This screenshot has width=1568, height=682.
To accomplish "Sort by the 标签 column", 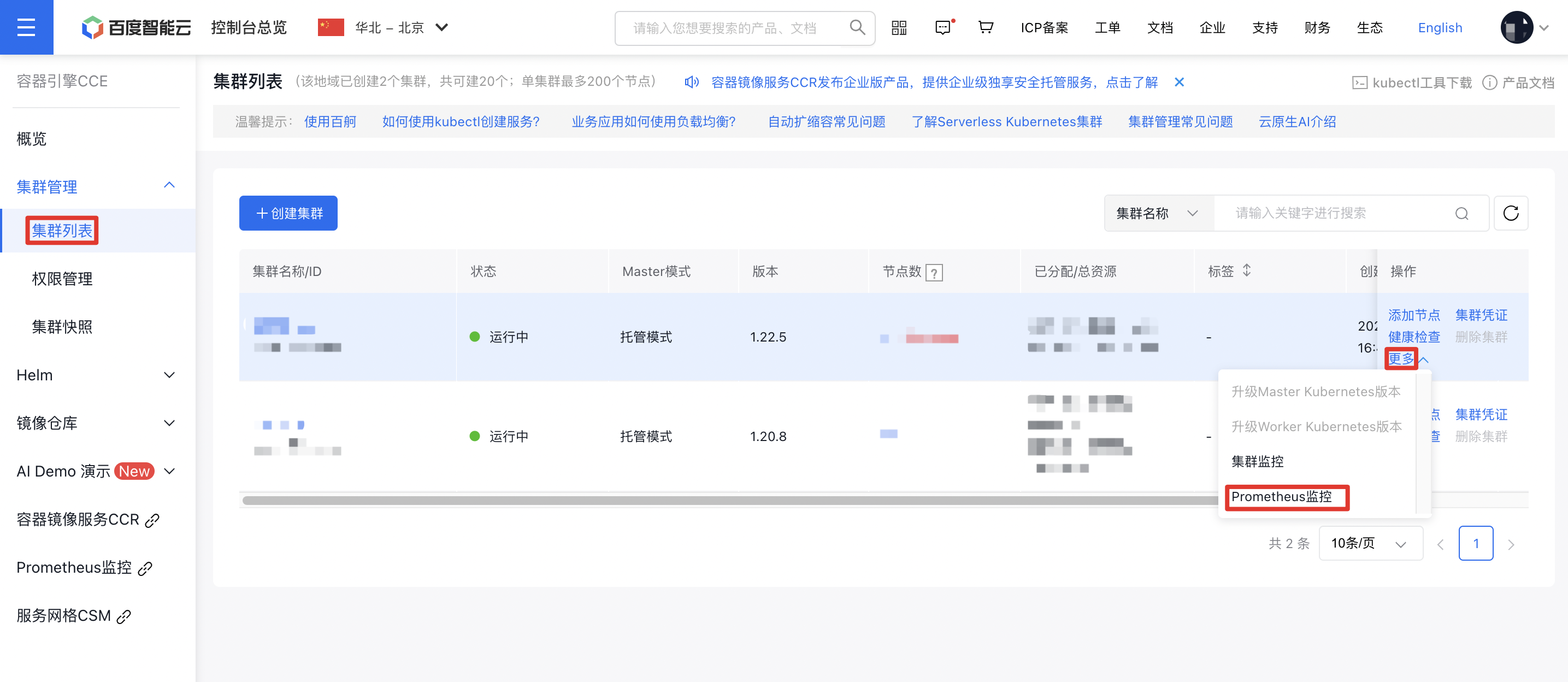I will pos(1246,271).
